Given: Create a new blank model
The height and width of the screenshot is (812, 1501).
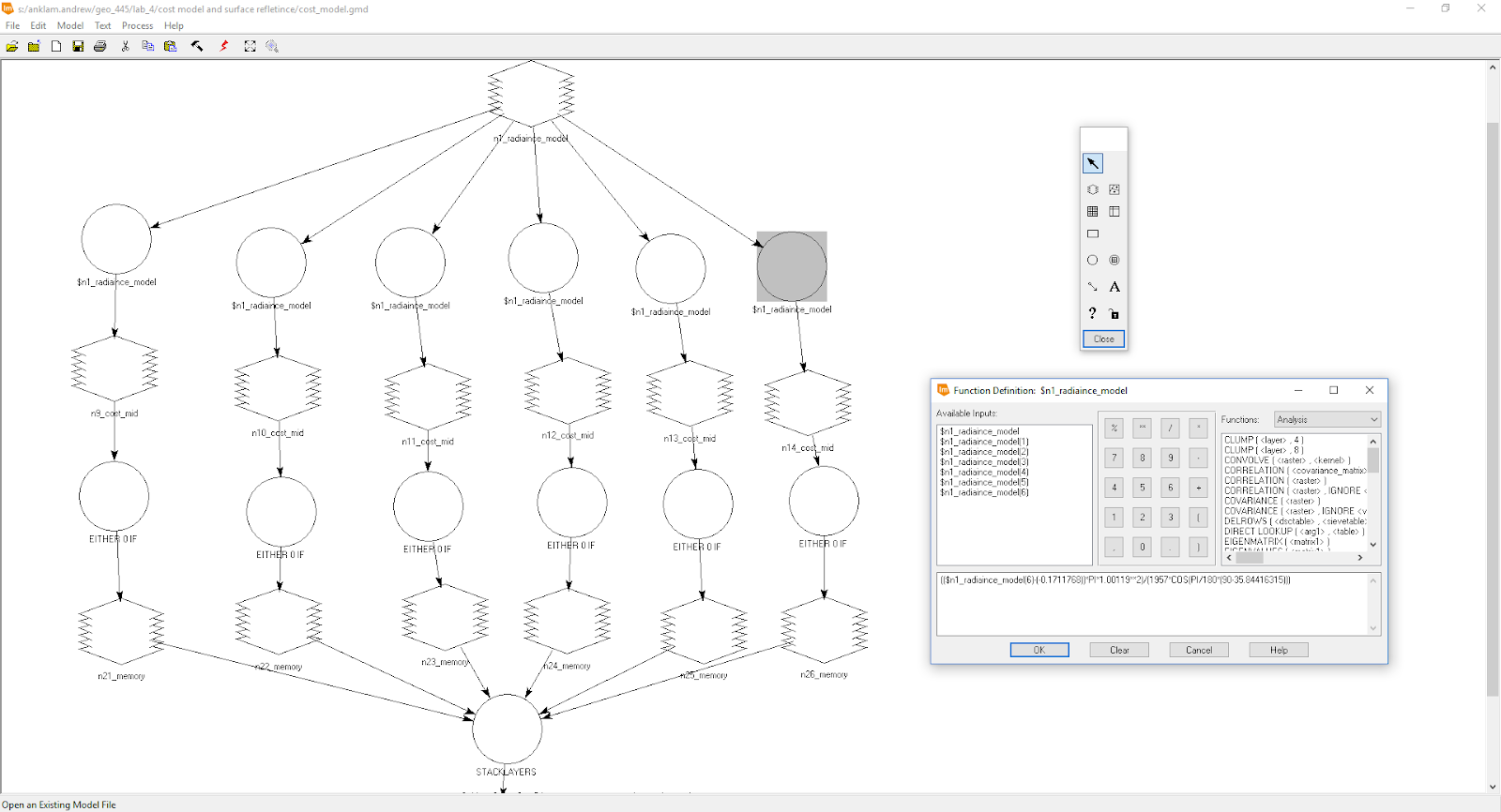Looking at the screenshot, I should click(x=56, y=46).
